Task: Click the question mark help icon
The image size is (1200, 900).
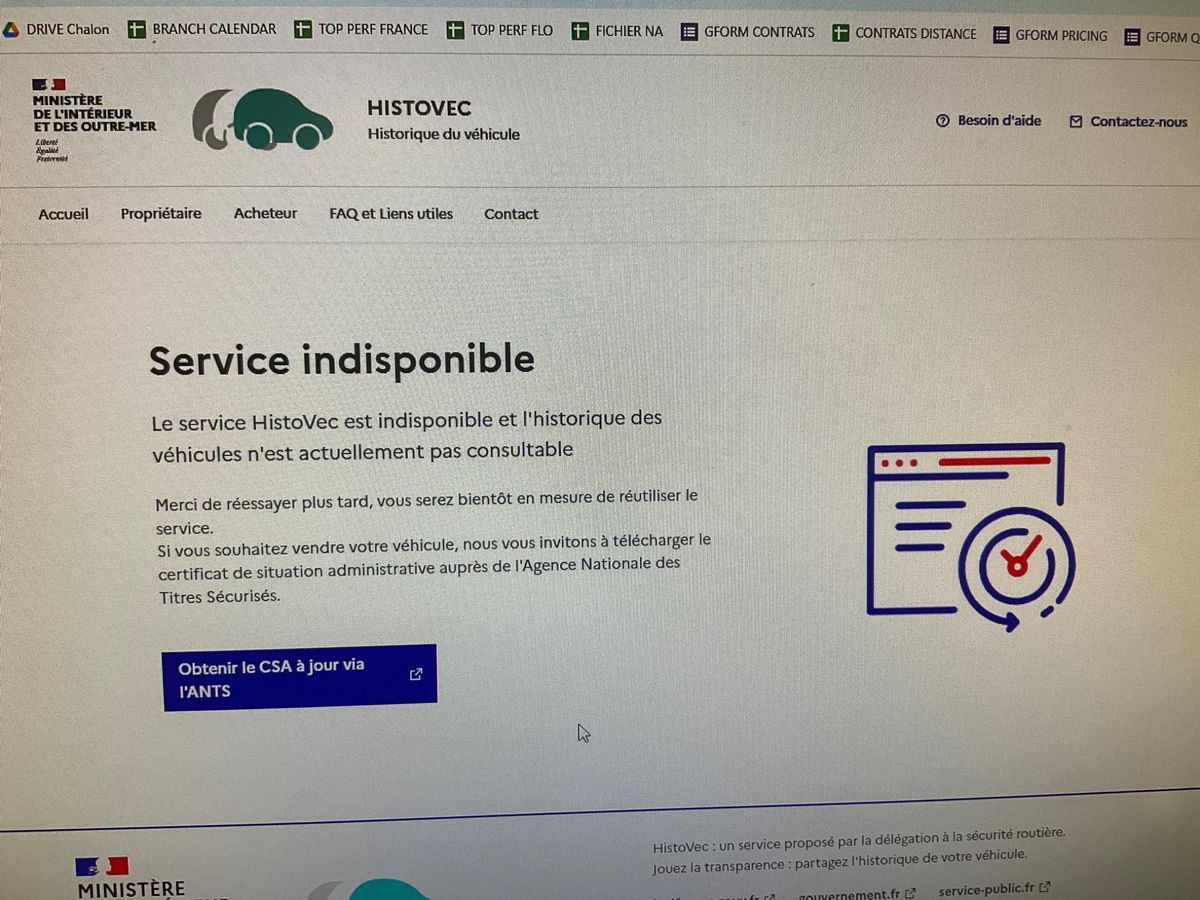Action: 942,121
